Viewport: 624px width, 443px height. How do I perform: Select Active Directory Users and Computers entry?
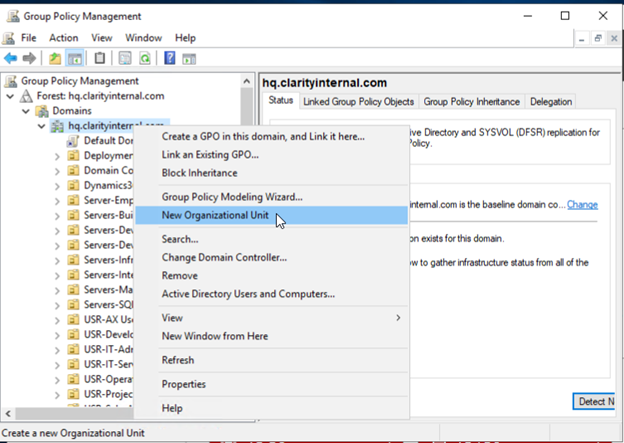[271, 294]
